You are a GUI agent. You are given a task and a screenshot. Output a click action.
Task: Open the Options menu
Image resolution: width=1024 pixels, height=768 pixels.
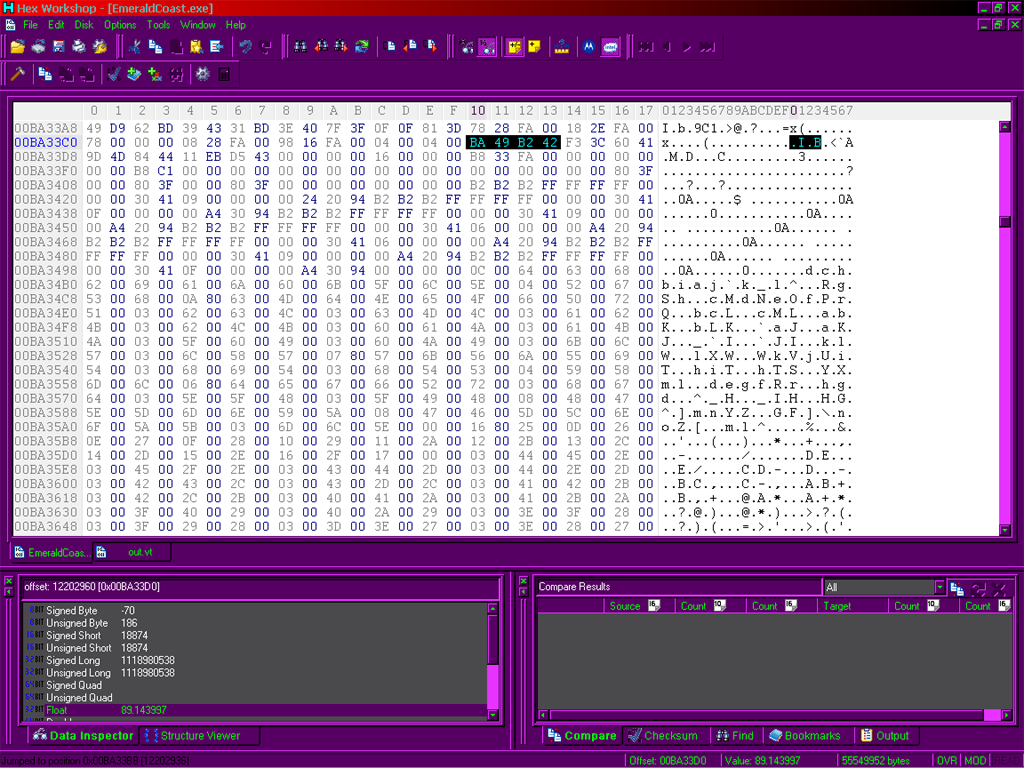[x=120, y=25]
